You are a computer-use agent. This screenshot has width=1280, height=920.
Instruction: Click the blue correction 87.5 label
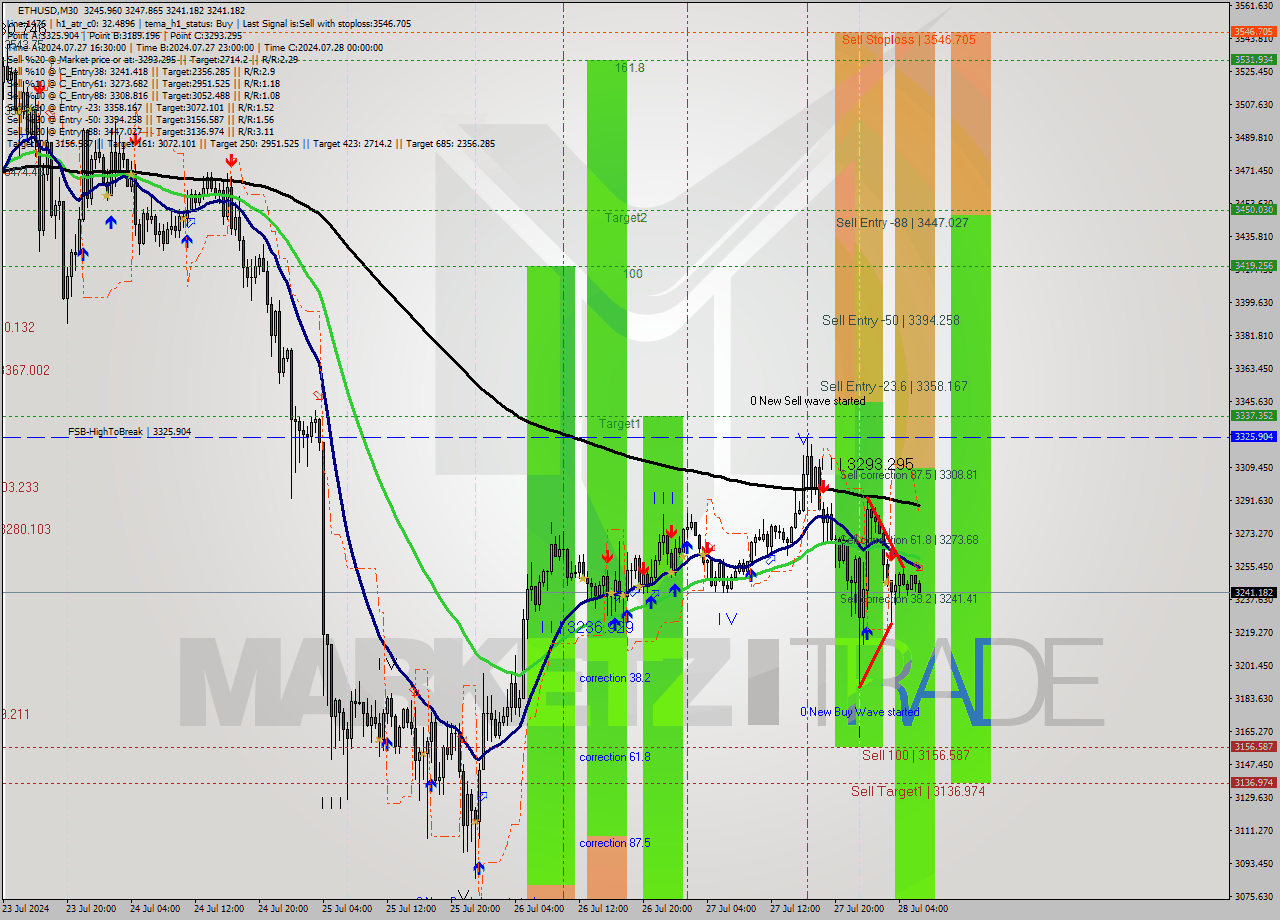click(615, 843)
